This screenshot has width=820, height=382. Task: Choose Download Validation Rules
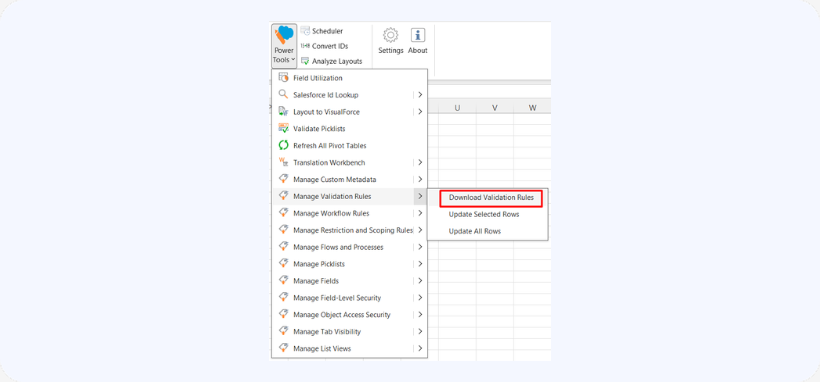[491, 198]
